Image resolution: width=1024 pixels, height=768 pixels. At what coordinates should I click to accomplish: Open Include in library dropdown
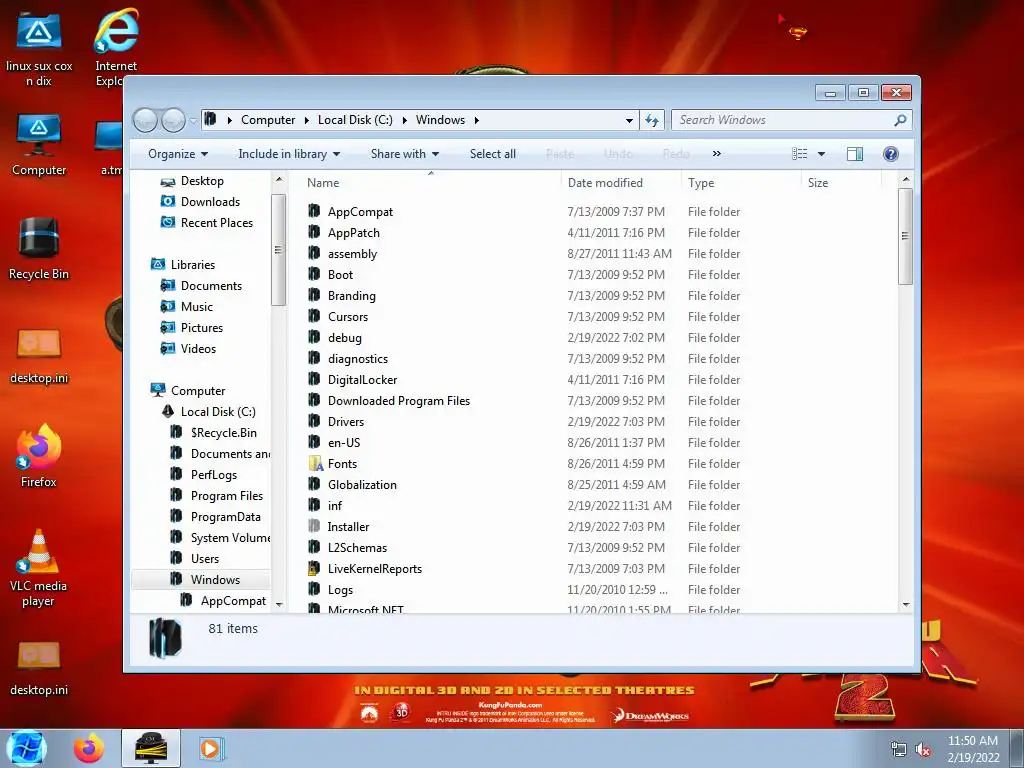[289, 154]
